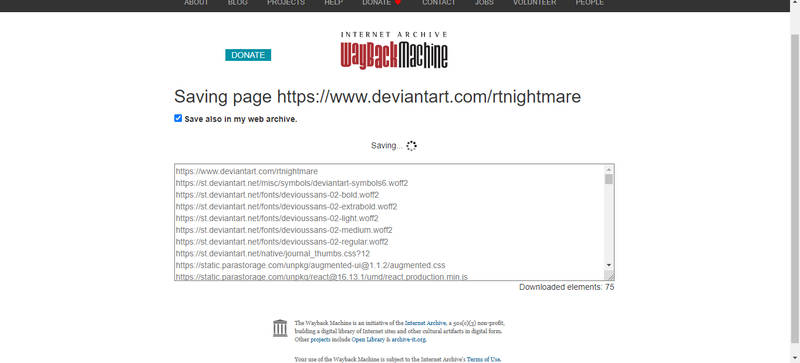This screenshot has width=800, height=363.
Task: Click the Saving page heading text
Action: tap(378, 96)
